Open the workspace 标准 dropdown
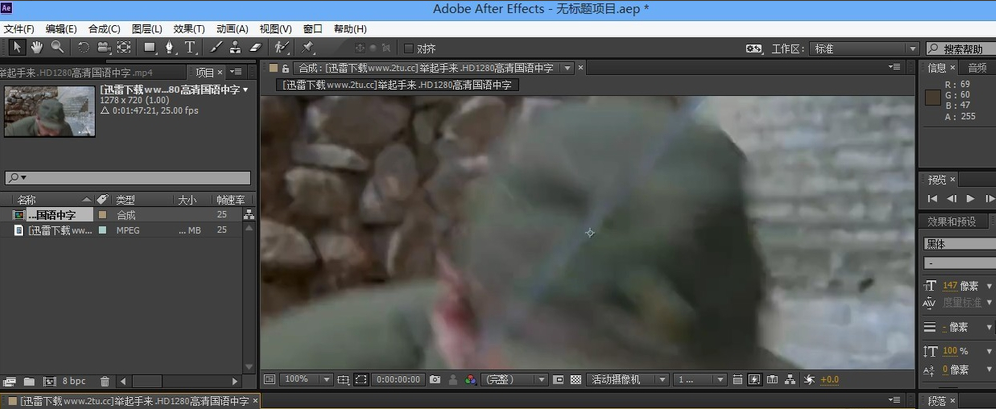Screen dimensions: 996x409 coord(865,49)
